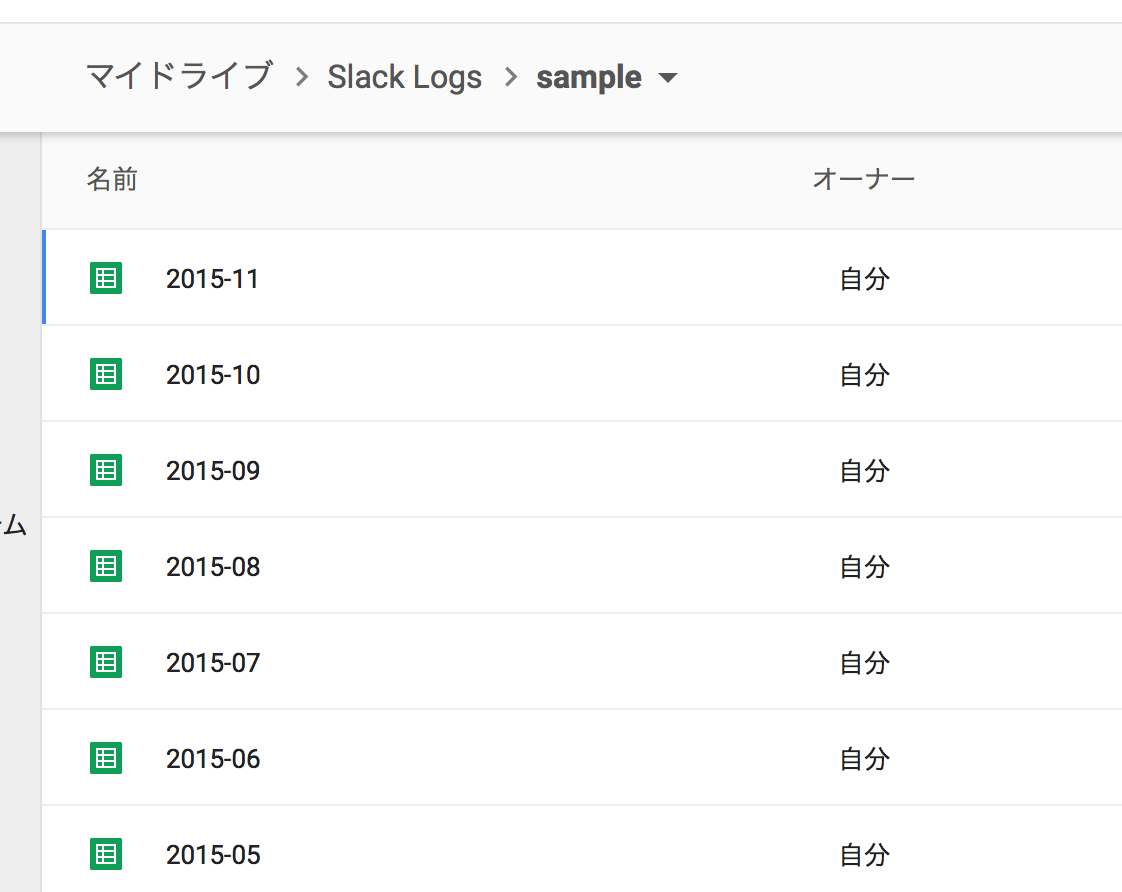Screen dimensions: 1122x892
Task: Select the spreadsheet icon beside 2015-07
Action: 105,662
